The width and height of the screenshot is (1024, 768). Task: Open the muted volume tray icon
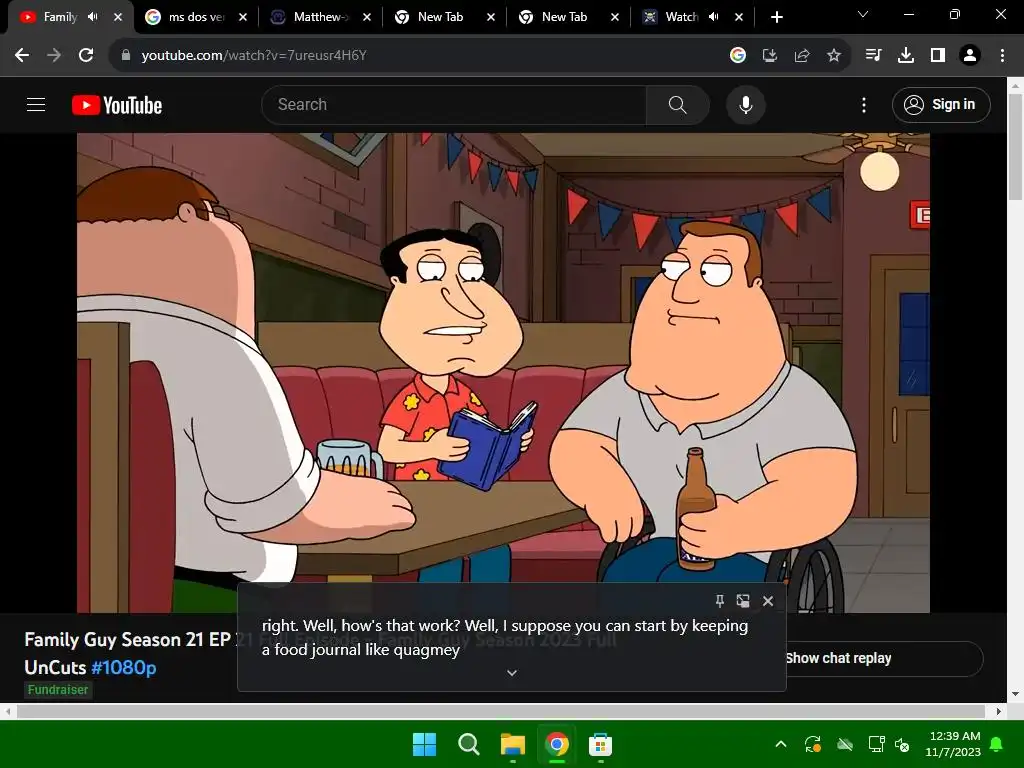(902, 744)
